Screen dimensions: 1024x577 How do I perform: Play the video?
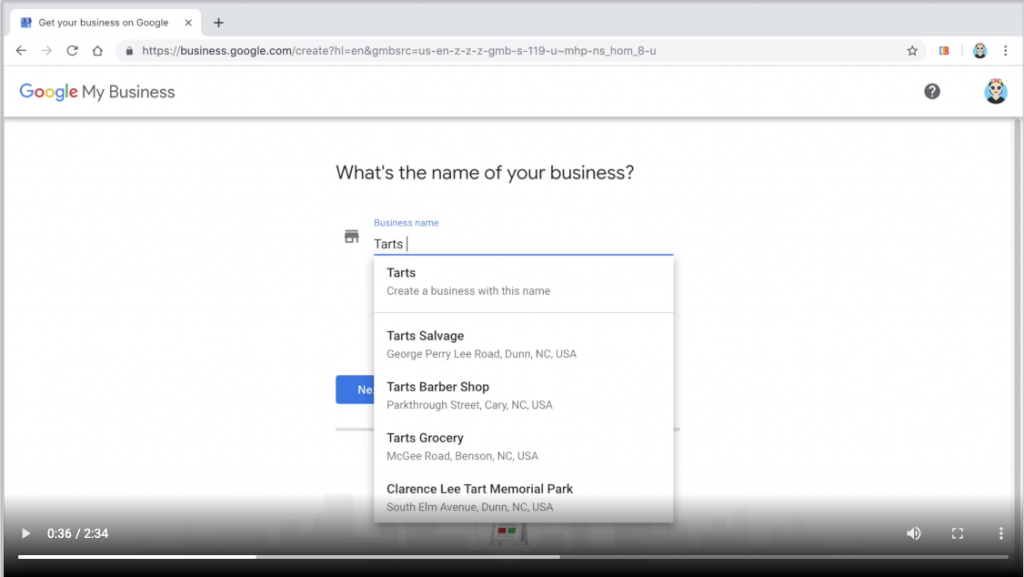25,533
